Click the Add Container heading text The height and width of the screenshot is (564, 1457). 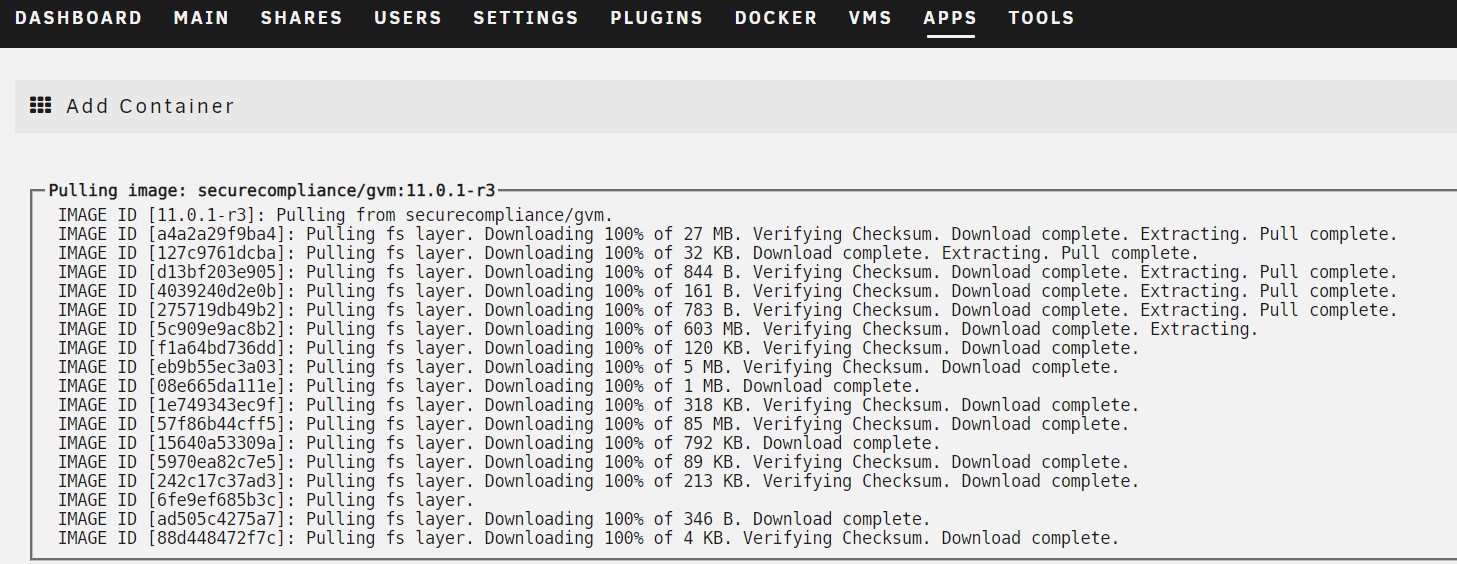click(150, 106)
